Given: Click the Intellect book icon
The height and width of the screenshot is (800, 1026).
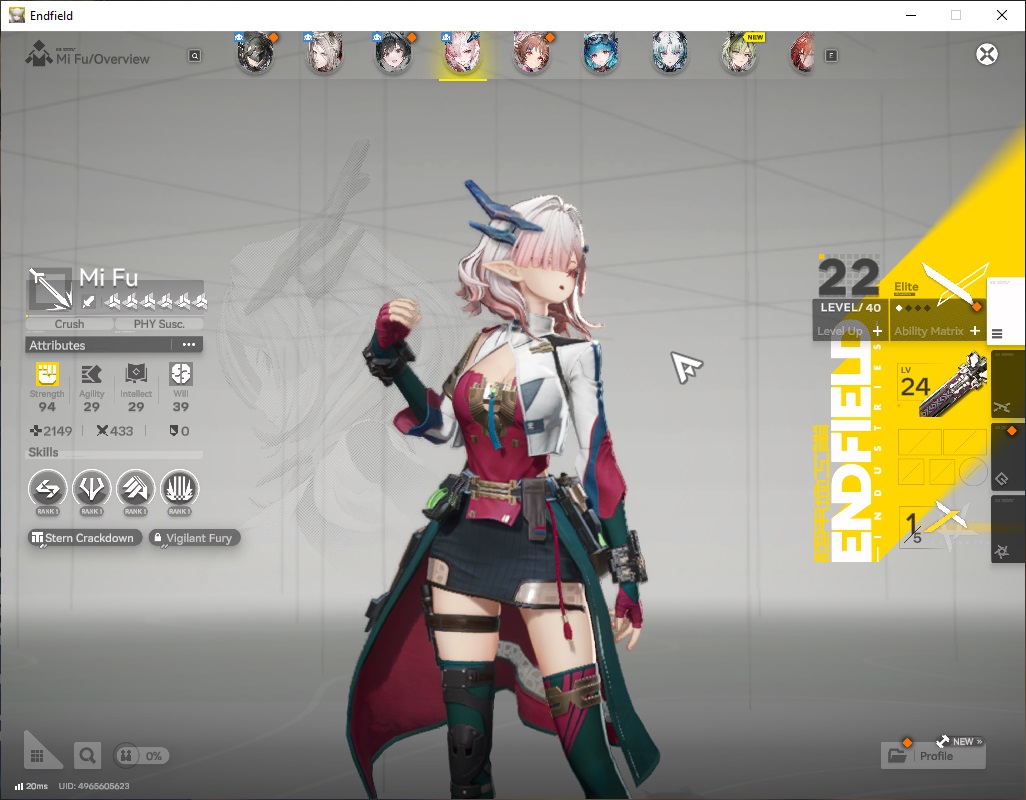Looking at the screenshot, I should click(x=136, y=374).
